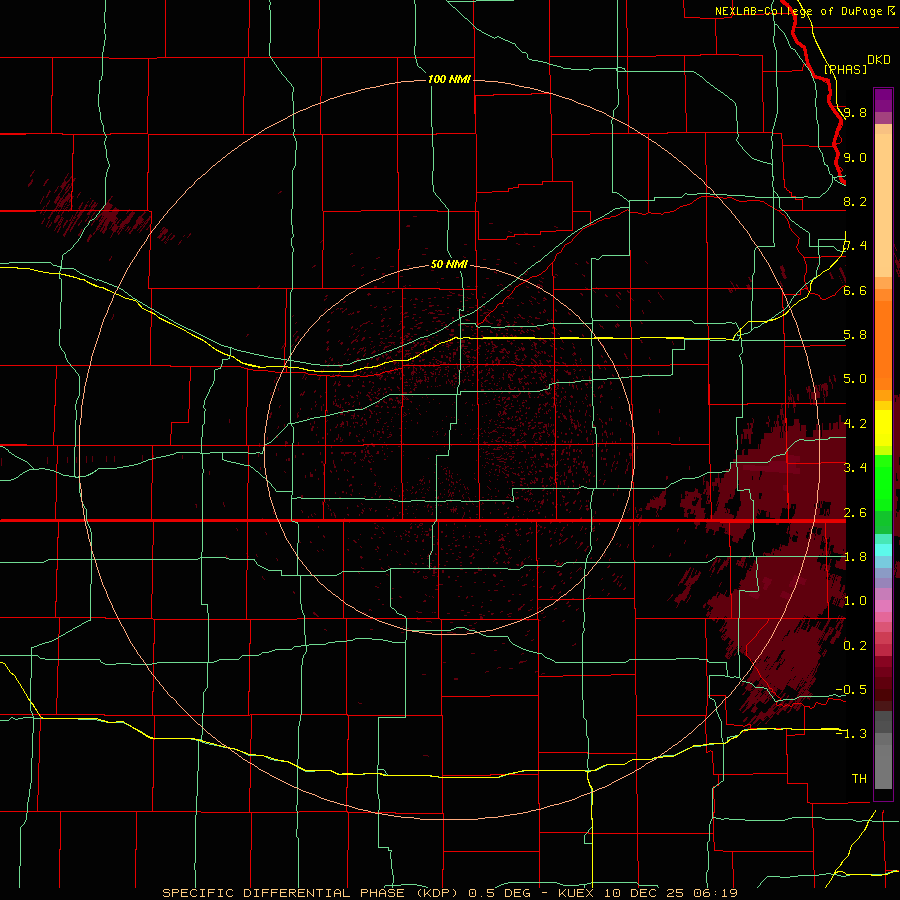
Task: Click the 9.0 value on the color scale
Action: coord(855,157)
